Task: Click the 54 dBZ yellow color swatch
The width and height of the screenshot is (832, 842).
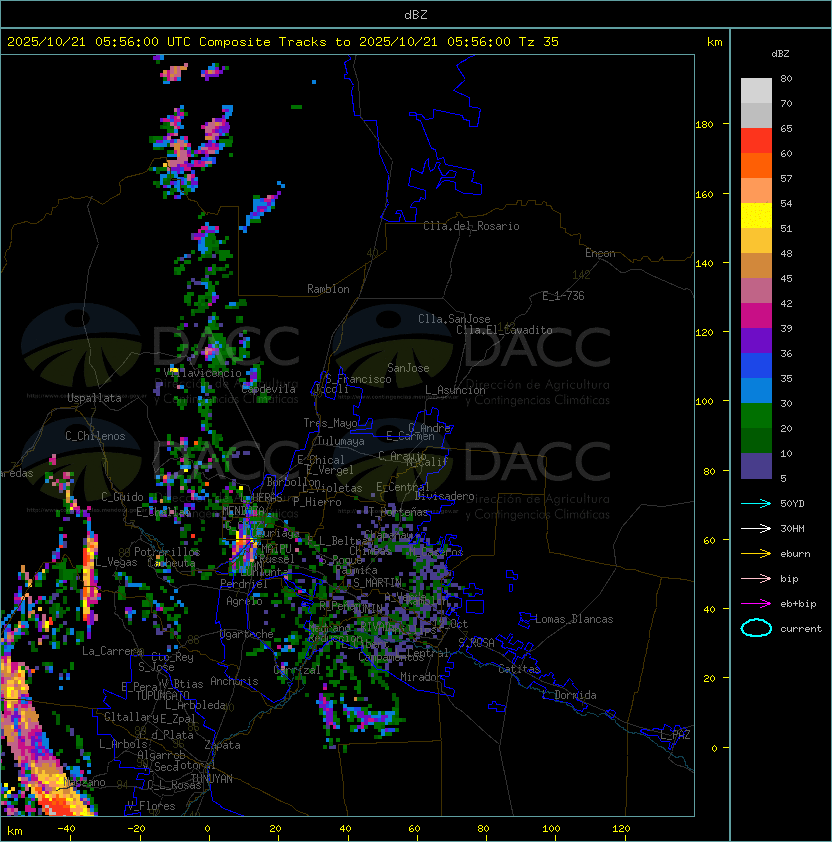Action: pos(756,216)
